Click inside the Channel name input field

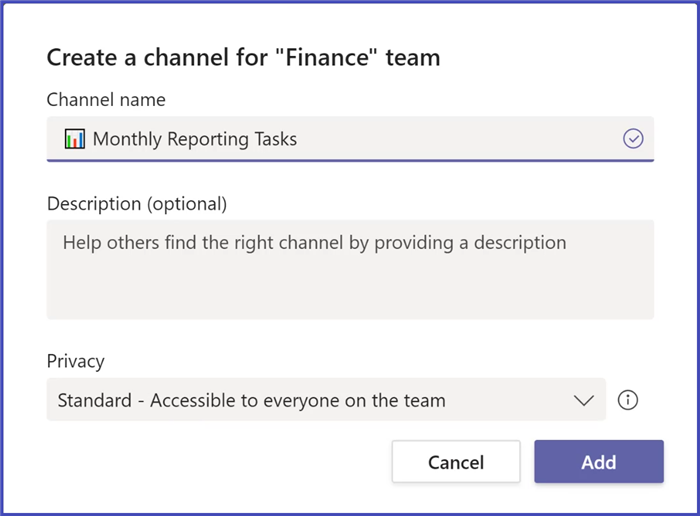pos(450,140)
